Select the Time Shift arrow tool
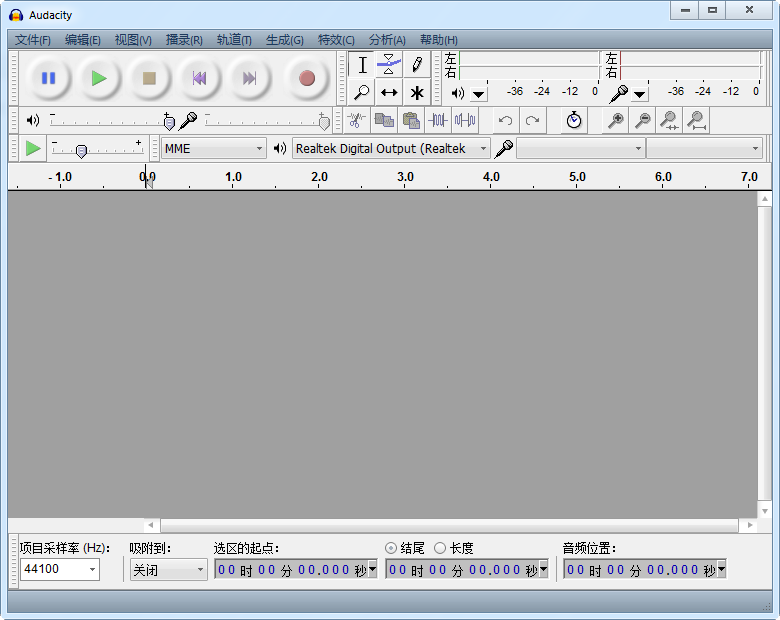The image size is (780, 620). pos(389,93)
